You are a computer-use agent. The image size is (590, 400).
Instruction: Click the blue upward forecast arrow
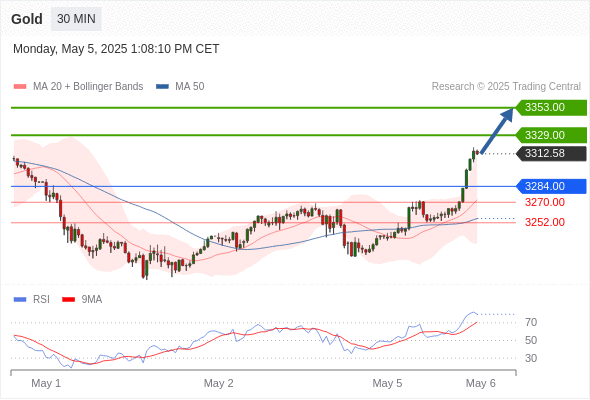[497, 131]
